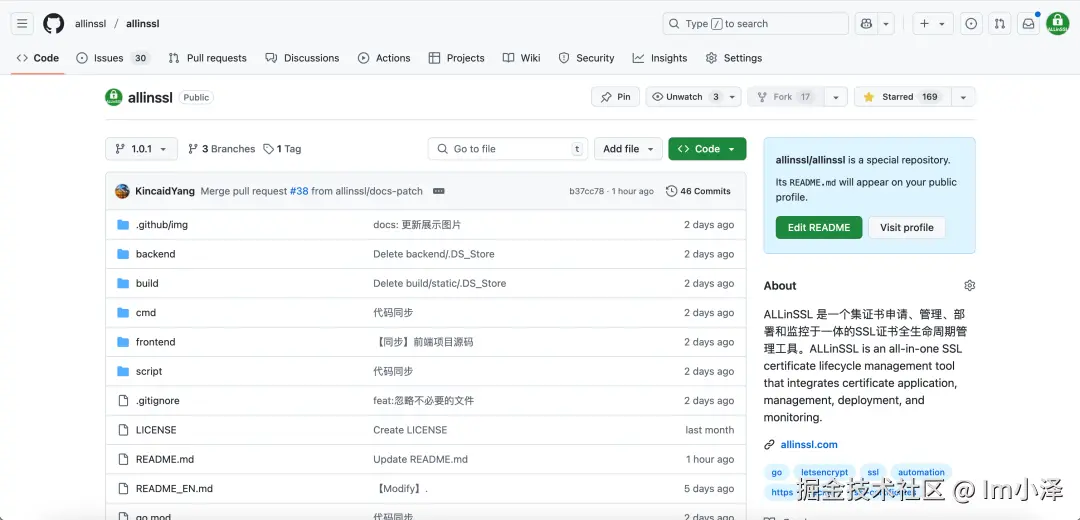Open the .gitignore file

point(158,401)
